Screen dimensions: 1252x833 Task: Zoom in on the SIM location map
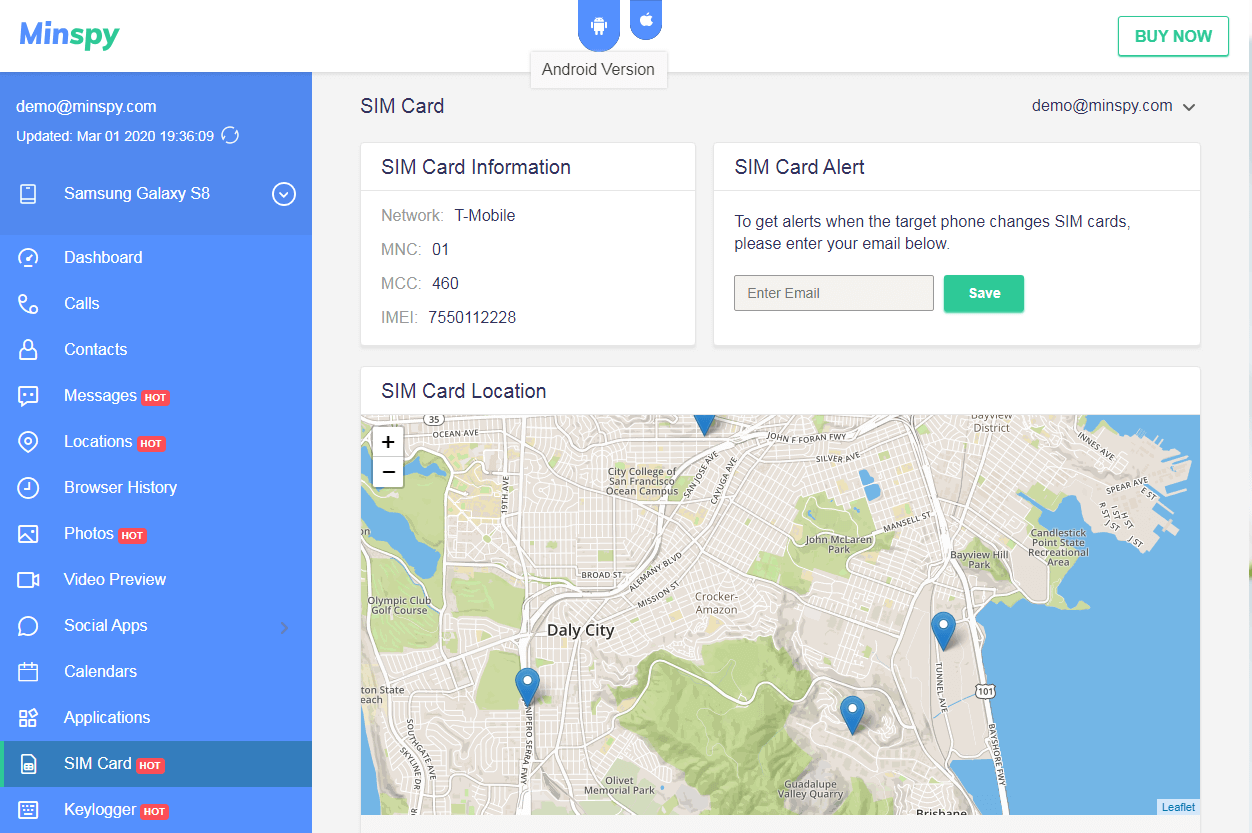point(388,442)
